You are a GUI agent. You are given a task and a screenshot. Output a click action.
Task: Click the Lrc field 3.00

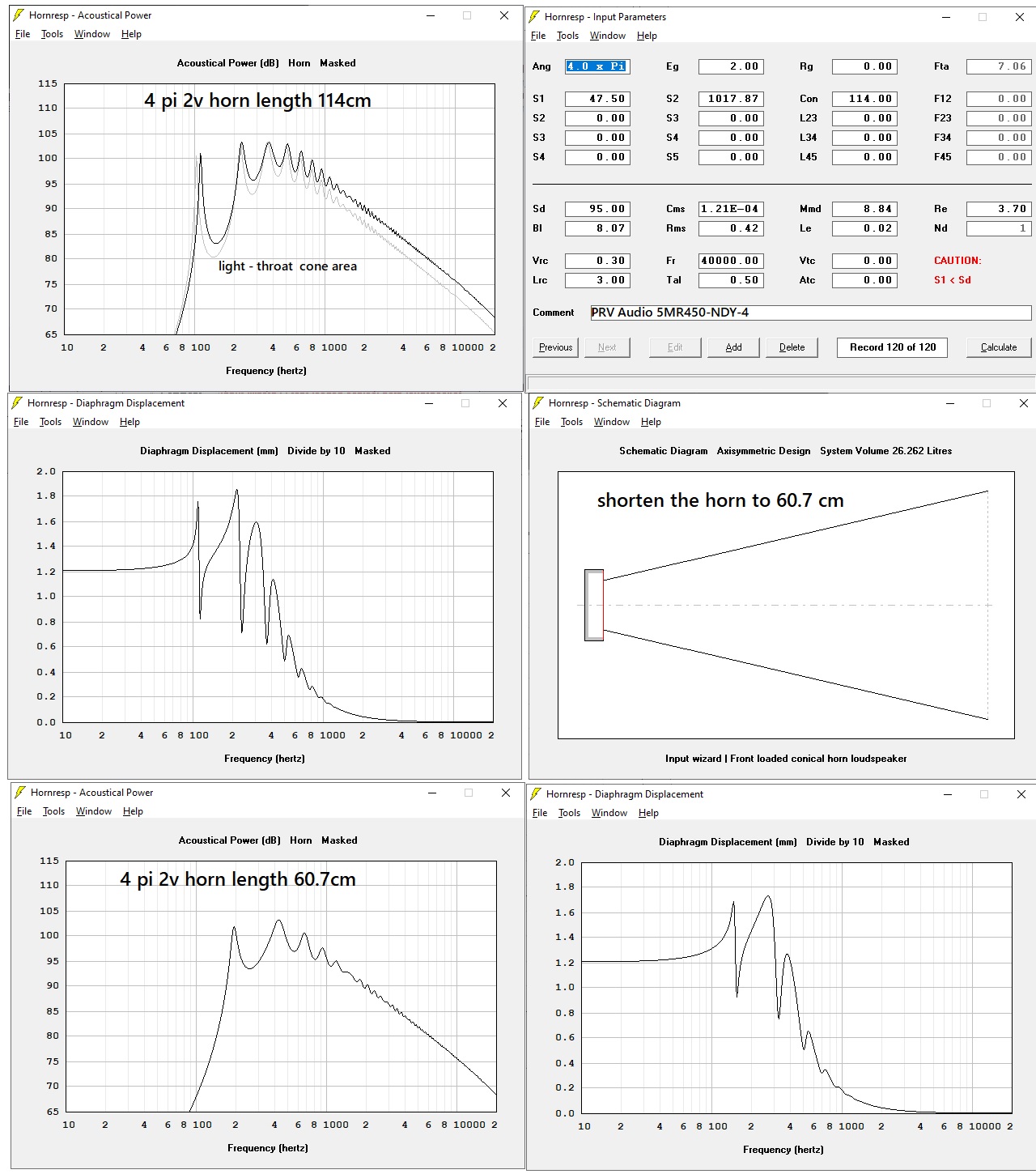(597, 280)
